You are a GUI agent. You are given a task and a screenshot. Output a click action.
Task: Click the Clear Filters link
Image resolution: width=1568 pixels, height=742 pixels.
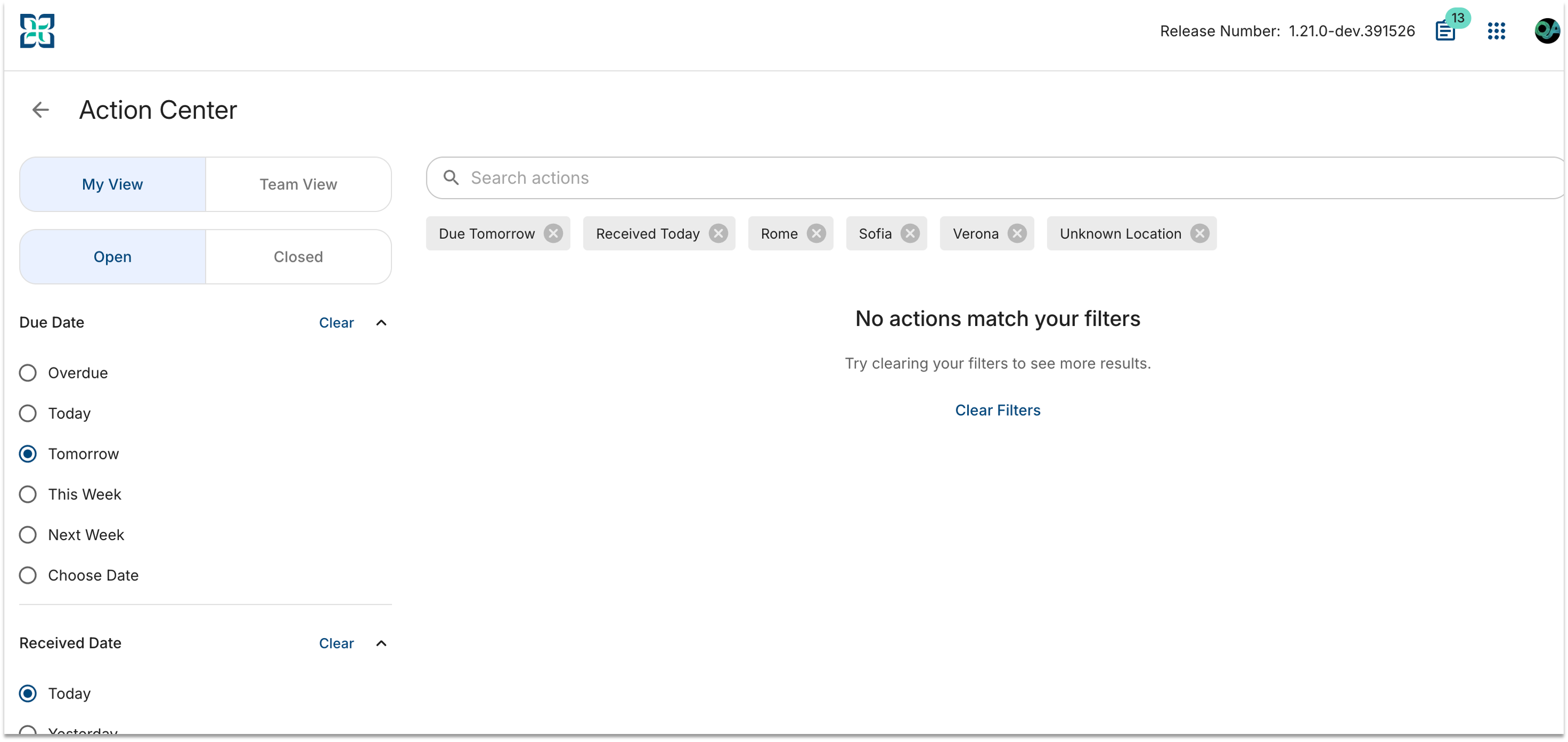(997, 410)
